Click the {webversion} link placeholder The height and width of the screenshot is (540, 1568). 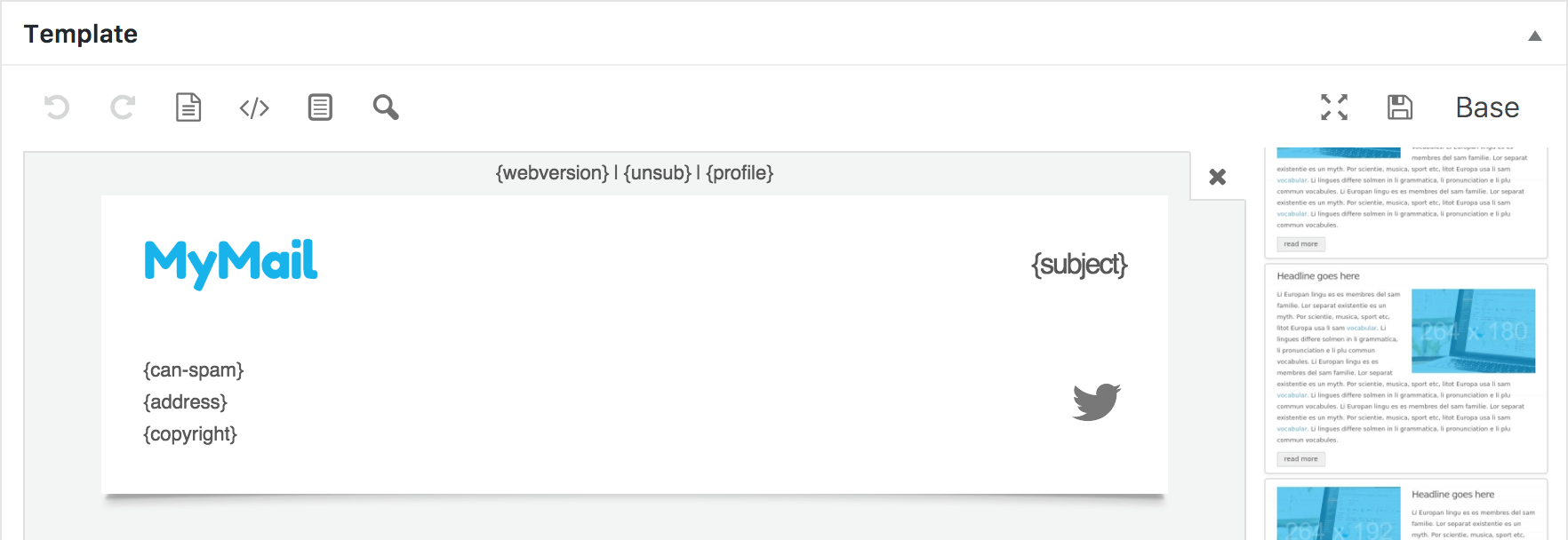[551, 172]
